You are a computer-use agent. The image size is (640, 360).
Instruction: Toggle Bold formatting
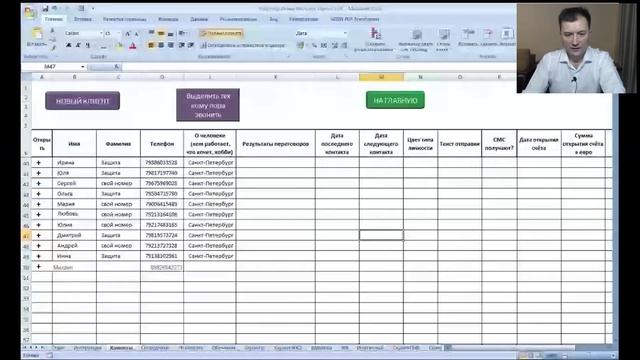(69, 45)
